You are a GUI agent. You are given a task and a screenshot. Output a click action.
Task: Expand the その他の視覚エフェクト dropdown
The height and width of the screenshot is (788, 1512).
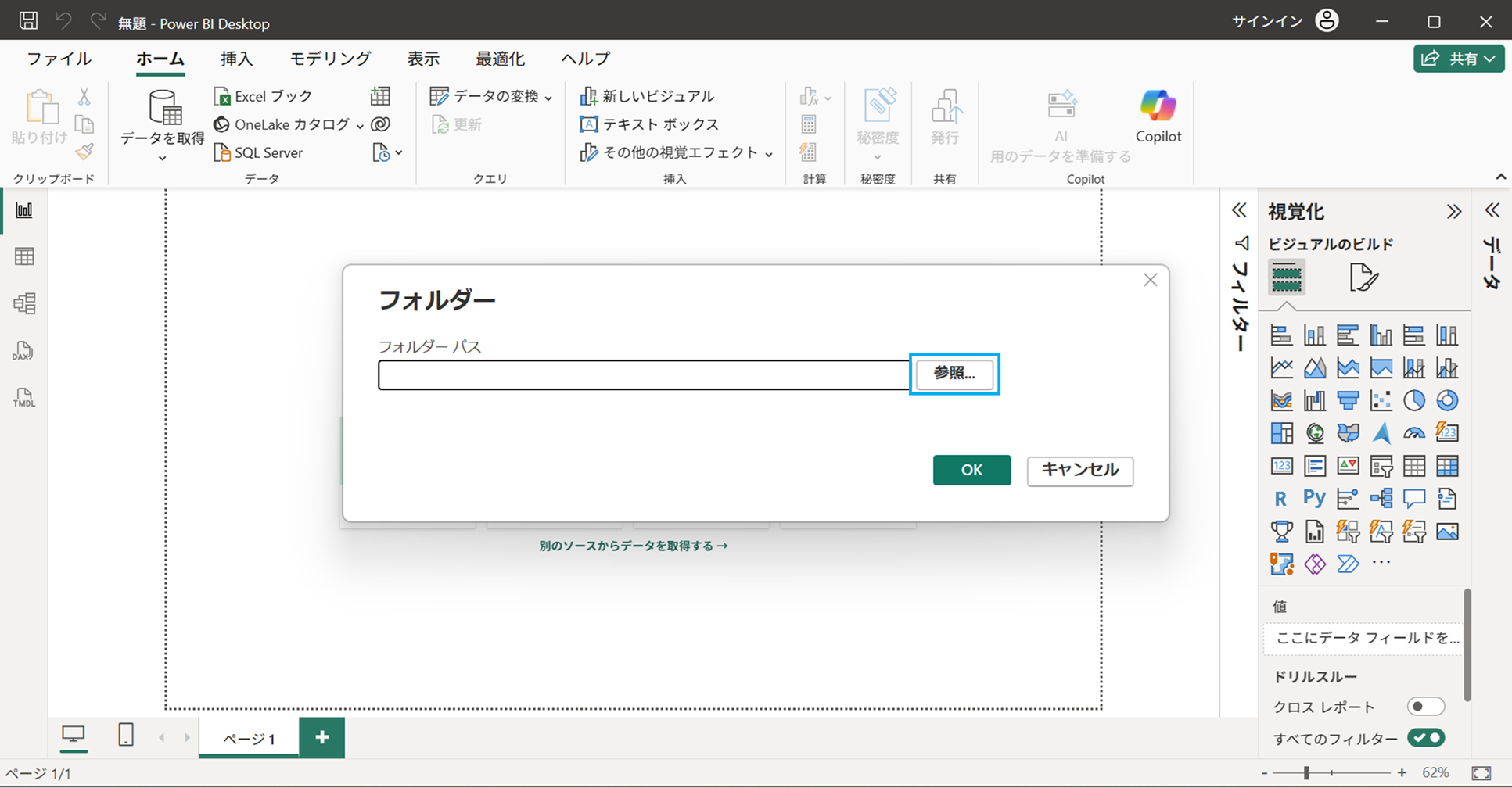[770, 152]
